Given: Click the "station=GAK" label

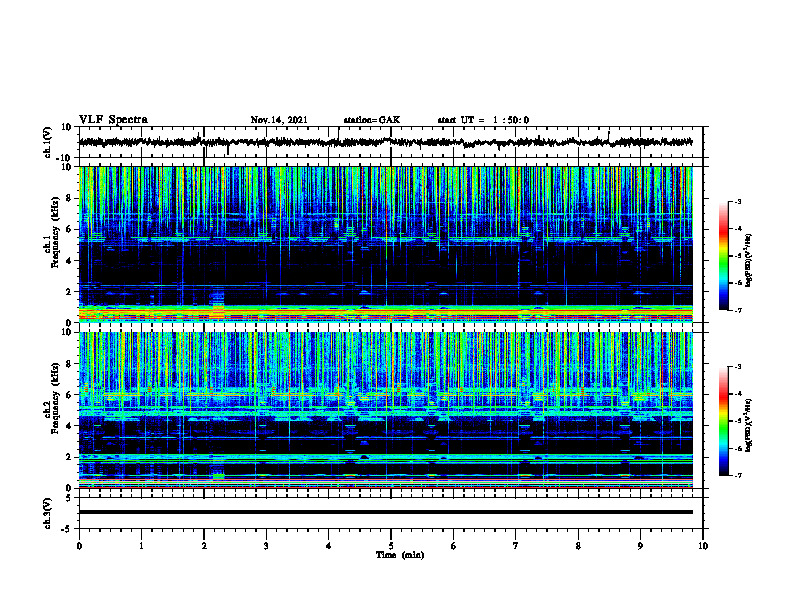Looking at the screenshot, I should [372, 120].
